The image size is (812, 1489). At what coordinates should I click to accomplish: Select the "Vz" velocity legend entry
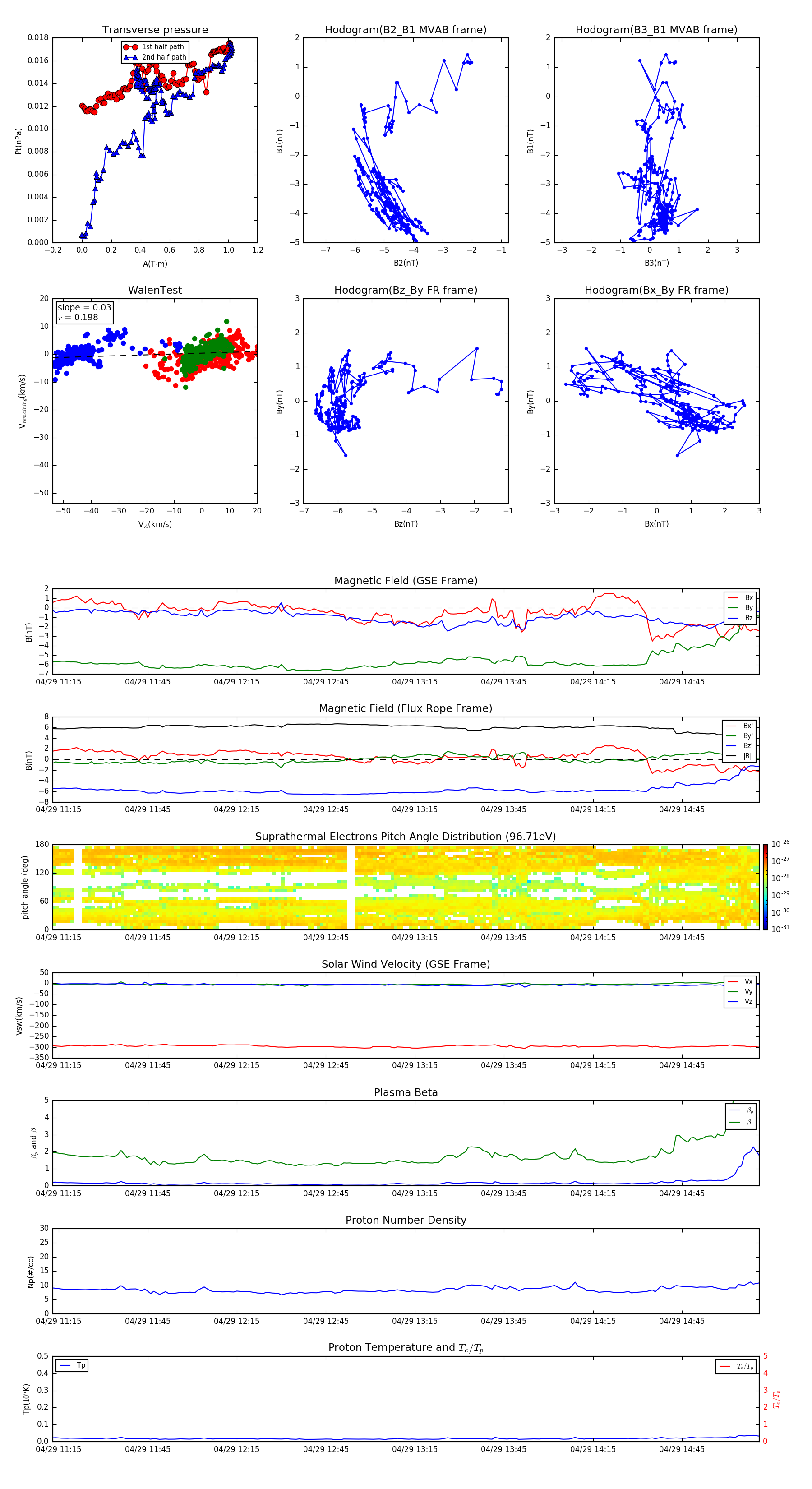740,1002
